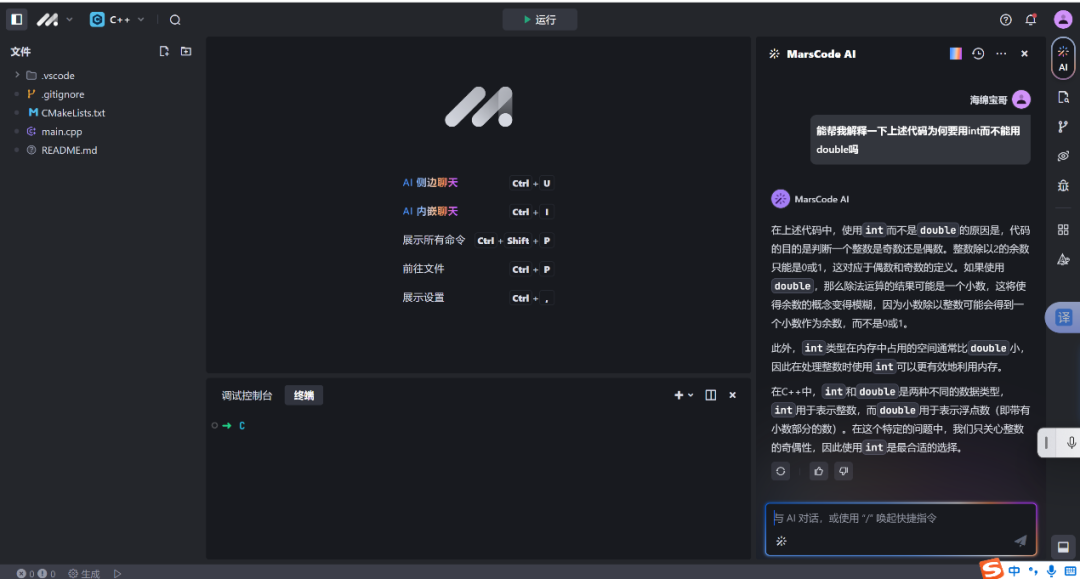Click the Sogou keyboard tray icon
This screenshot has width=1080, height=579.
pyautogui.click(x=1070, y=571)
